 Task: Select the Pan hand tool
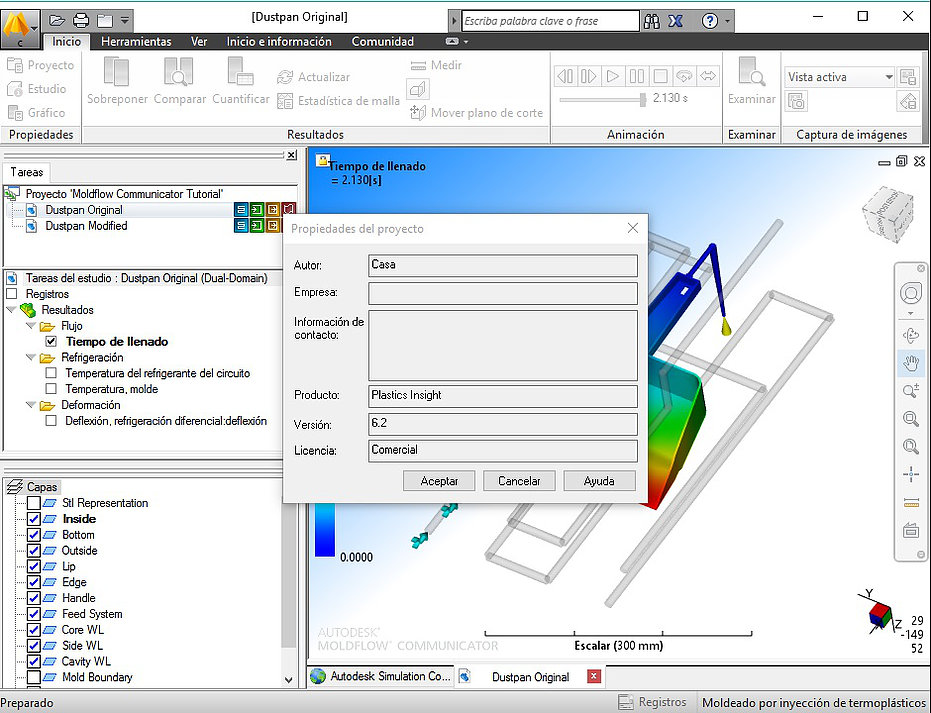tap(910, 363)
